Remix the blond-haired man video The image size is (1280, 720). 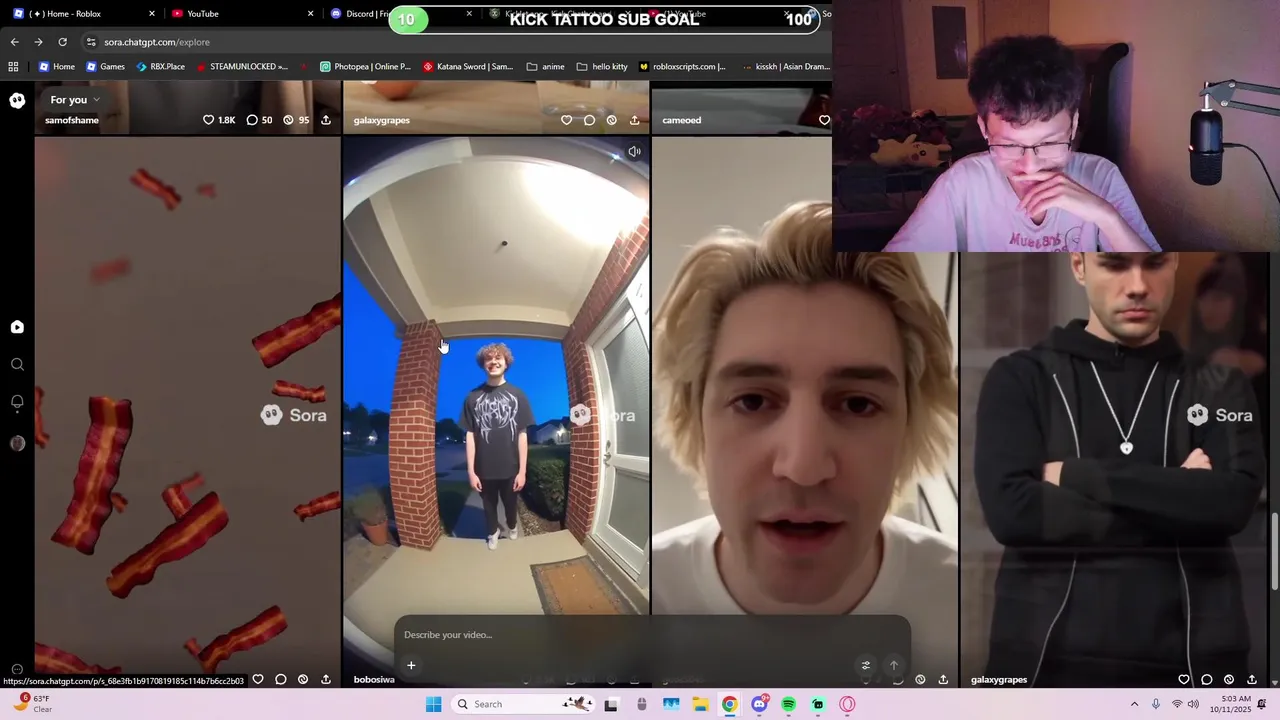coord(920,679)
